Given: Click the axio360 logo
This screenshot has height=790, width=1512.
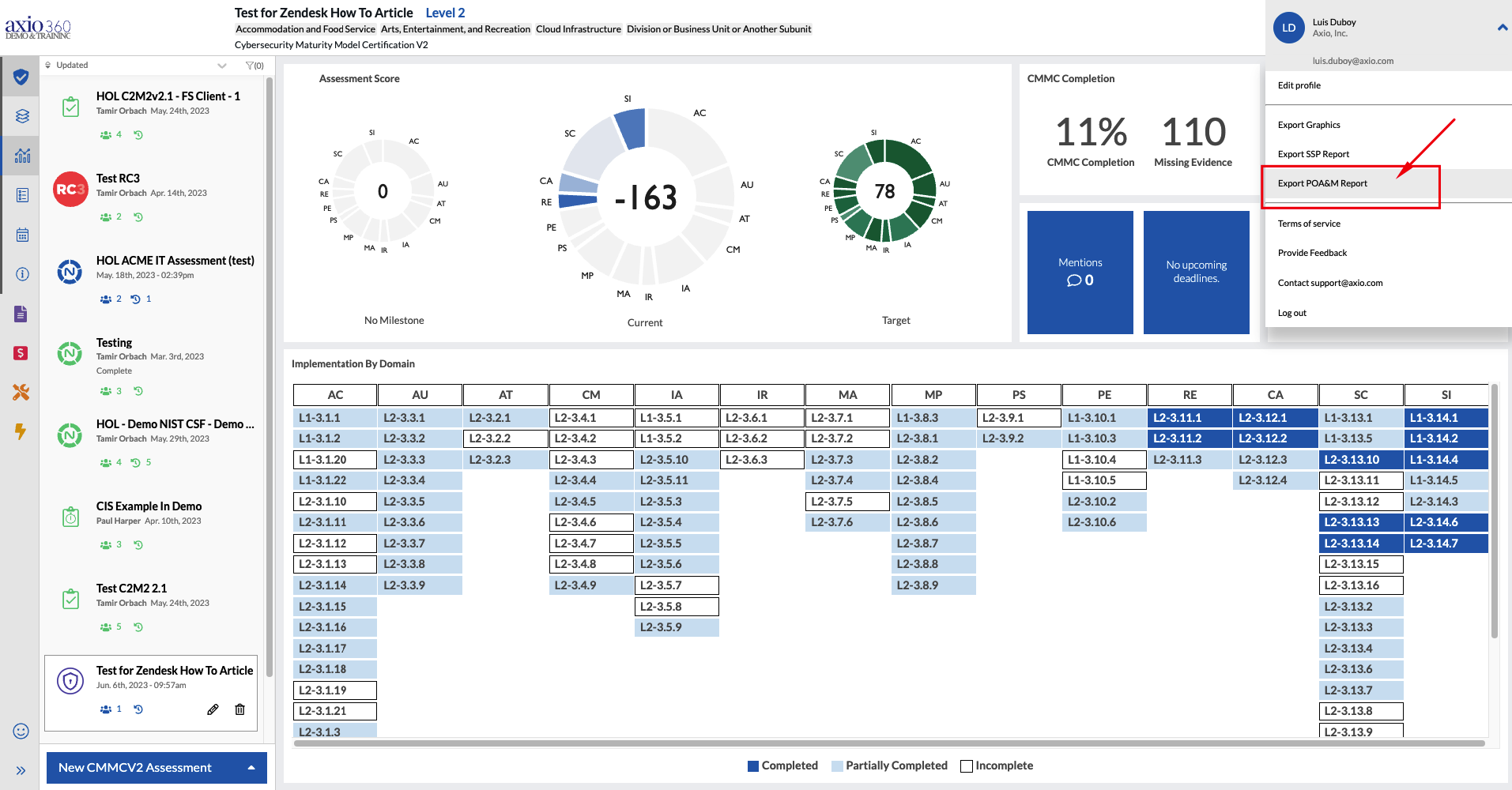Looking at the screenshot, I should [x=38, y=28].
